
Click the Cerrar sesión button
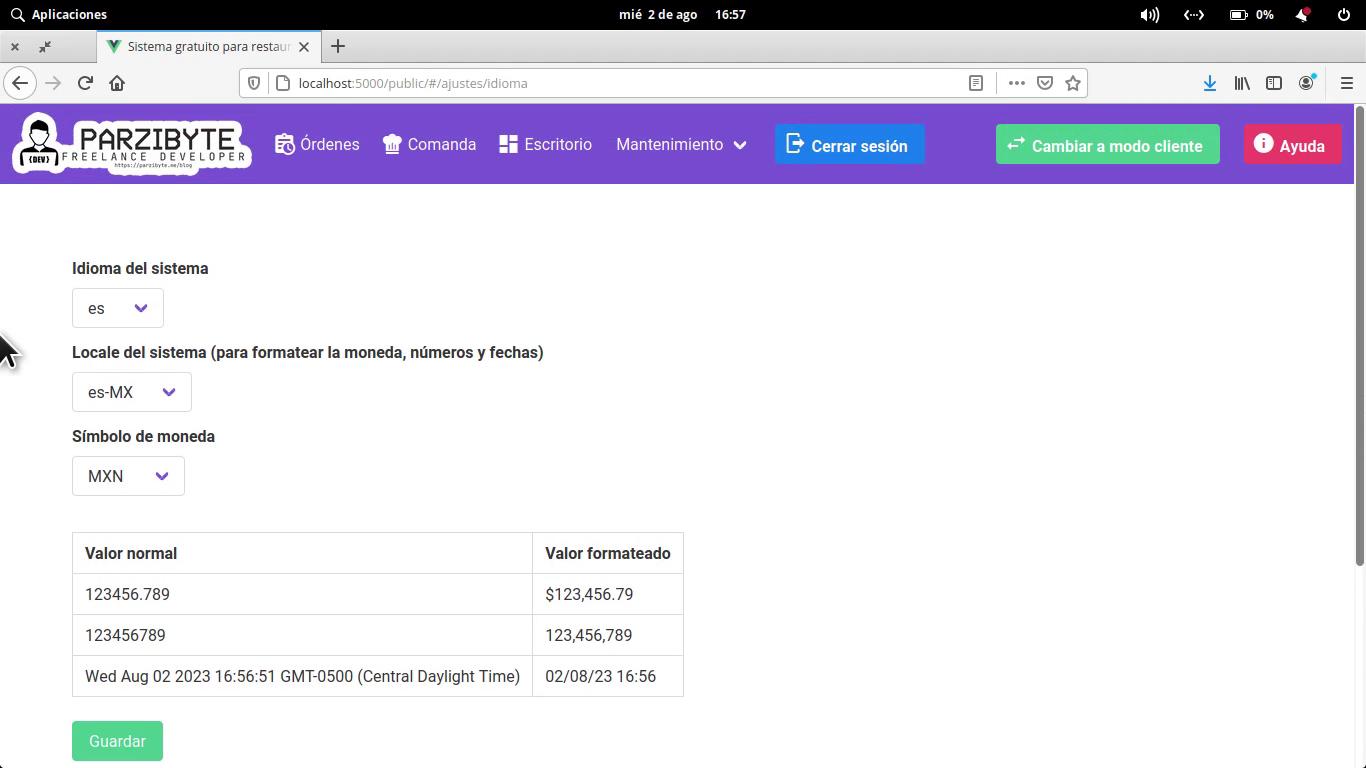[x=848, y=145]
